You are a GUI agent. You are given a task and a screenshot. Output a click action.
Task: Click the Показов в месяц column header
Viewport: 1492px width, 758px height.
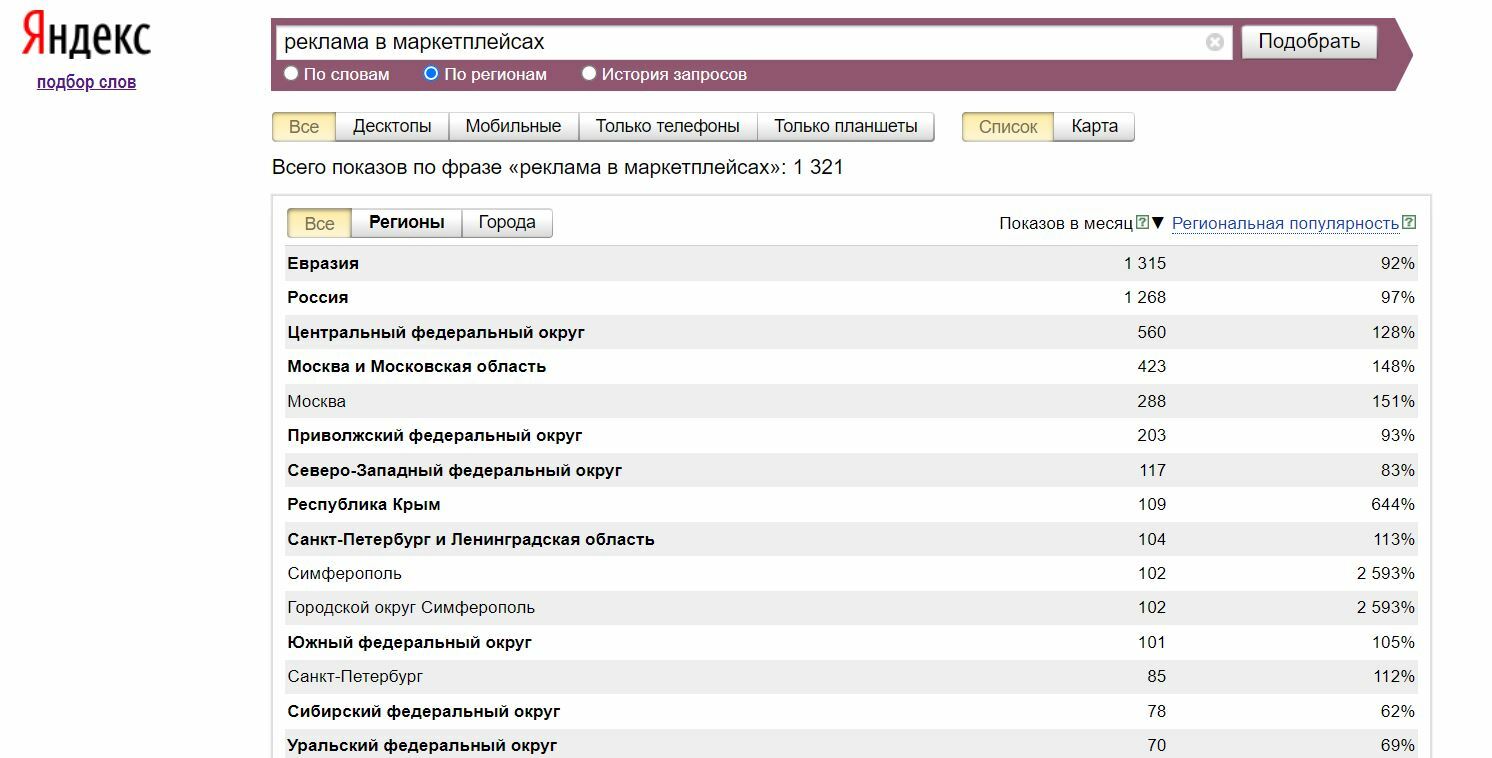[1066, 223]
